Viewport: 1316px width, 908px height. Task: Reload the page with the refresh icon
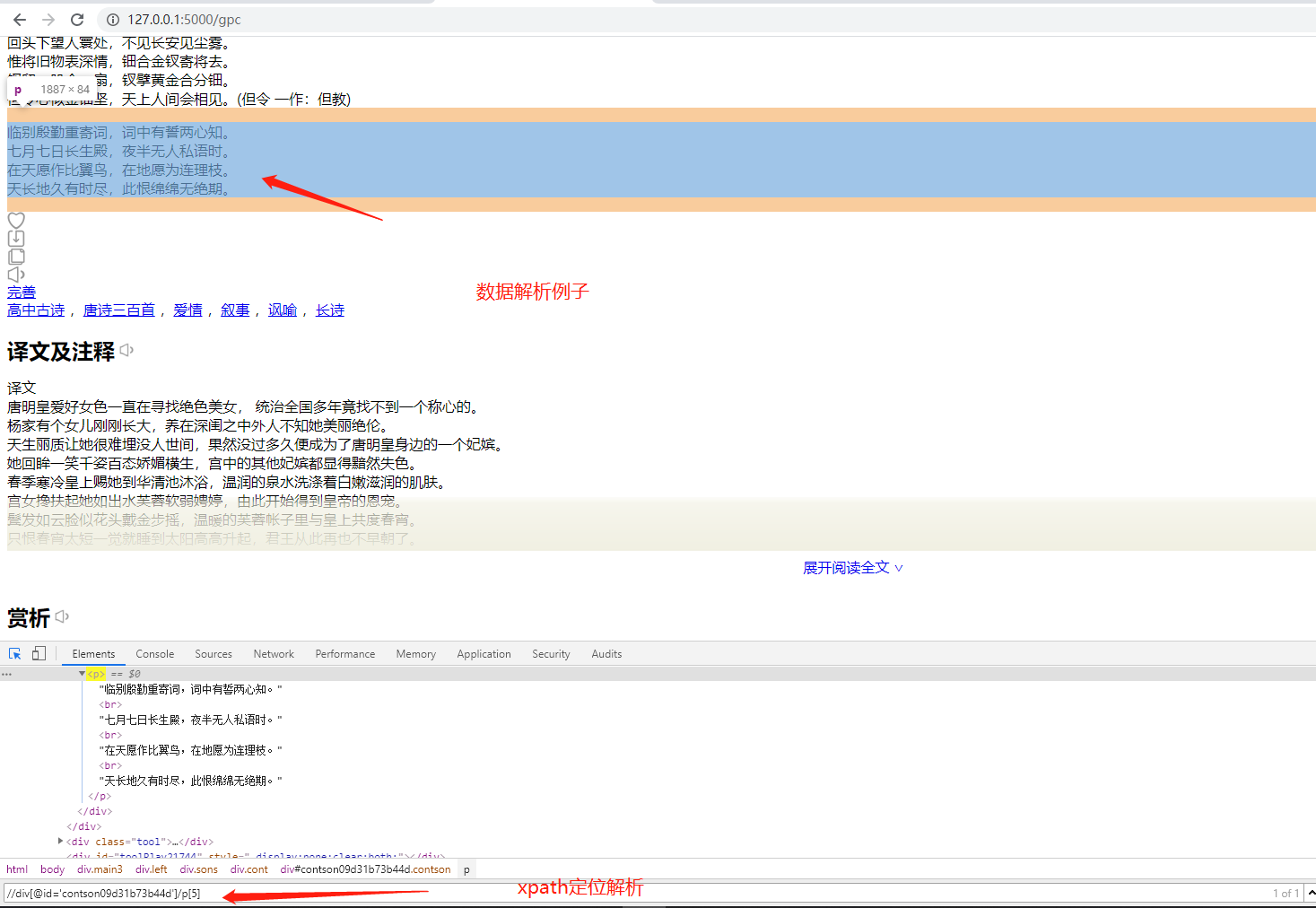[x=77, y=19]
